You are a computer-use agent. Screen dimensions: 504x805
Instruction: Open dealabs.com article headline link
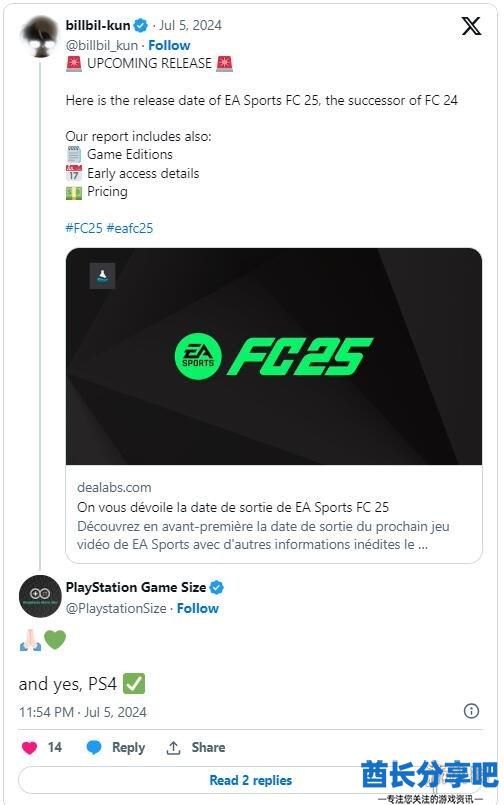(233, 507)
